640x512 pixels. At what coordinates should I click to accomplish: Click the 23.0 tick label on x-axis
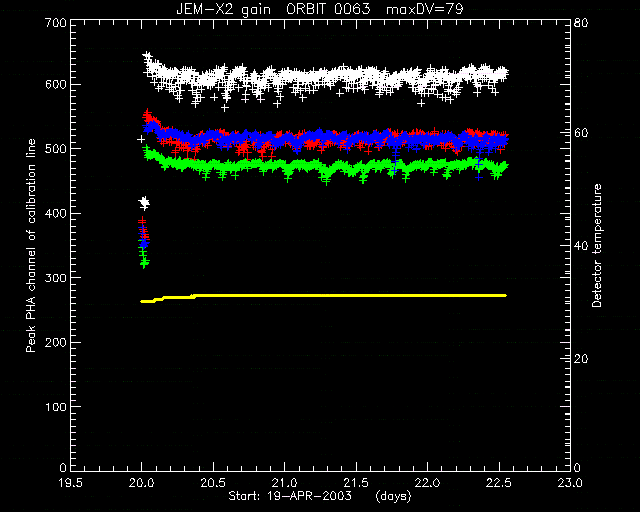coord(570,483)
